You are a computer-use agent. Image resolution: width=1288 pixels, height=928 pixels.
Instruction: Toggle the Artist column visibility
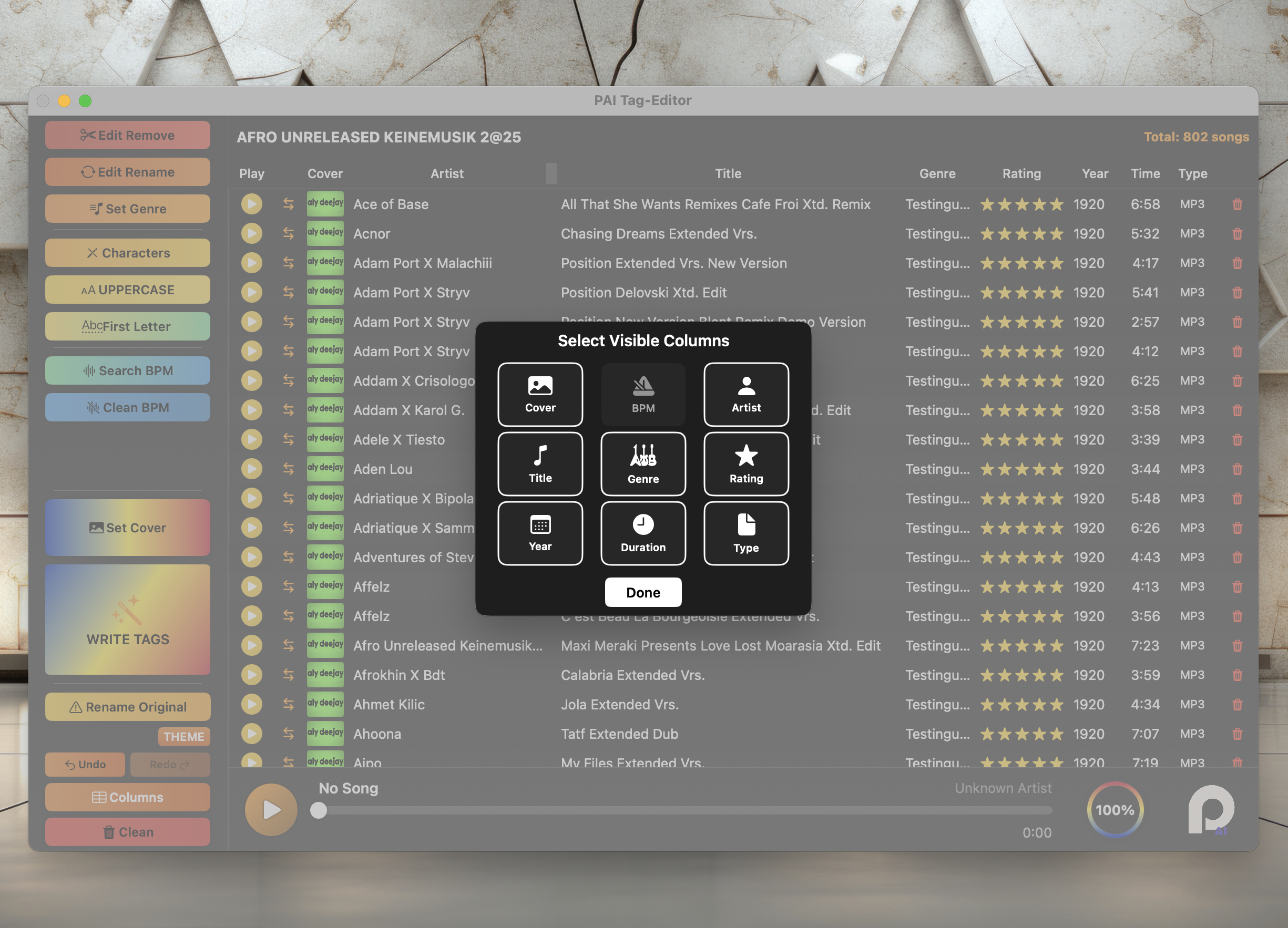tap(745, 395)
